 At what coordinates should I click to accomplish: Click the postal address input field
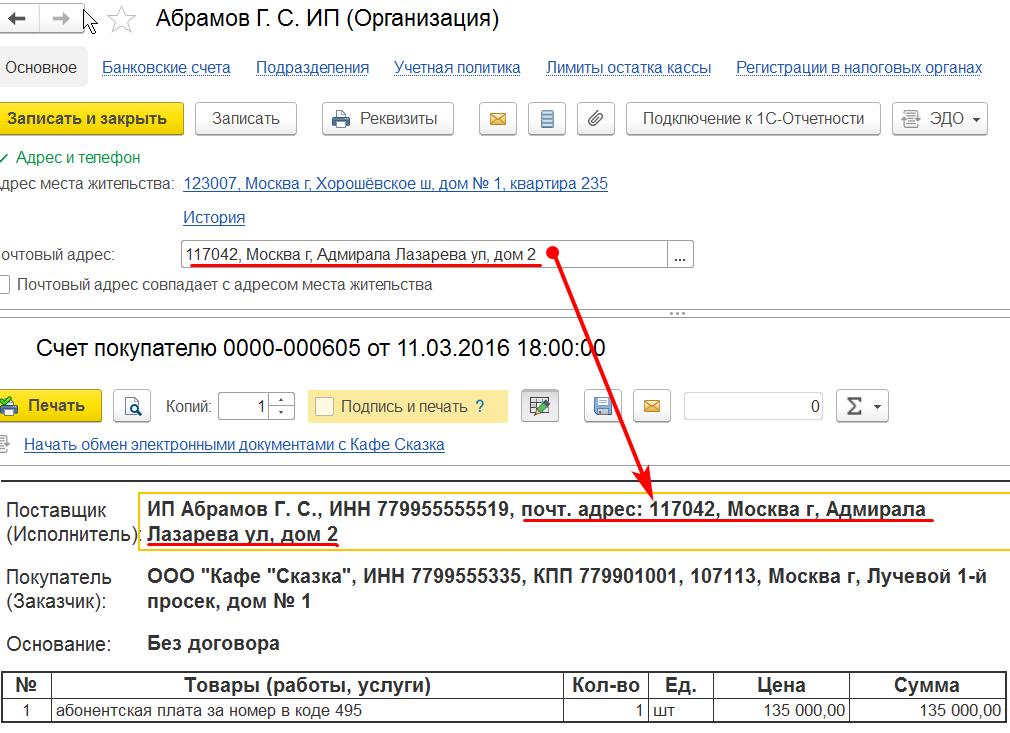coord(424,254)
